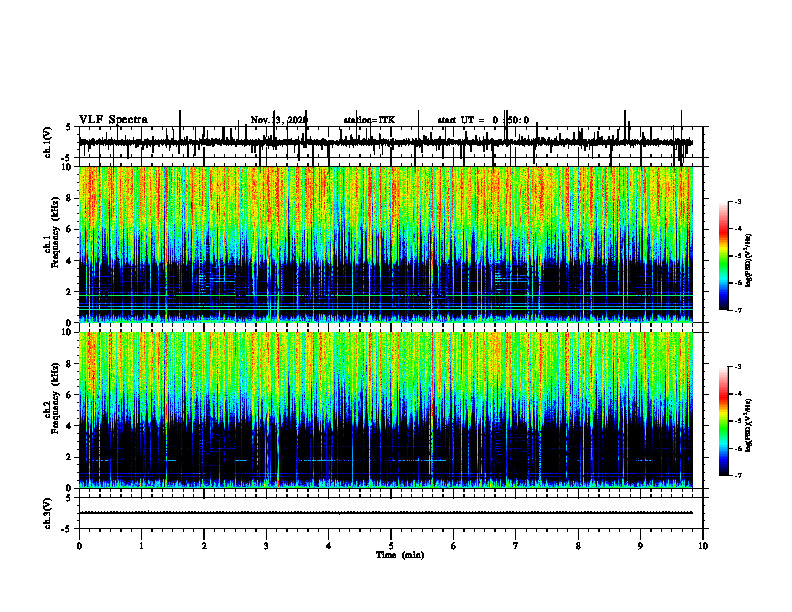The width and height of the screenshot is (792, 612).
Task: Click the ch.3 flat voltage trace
Action: click(386, 513)
